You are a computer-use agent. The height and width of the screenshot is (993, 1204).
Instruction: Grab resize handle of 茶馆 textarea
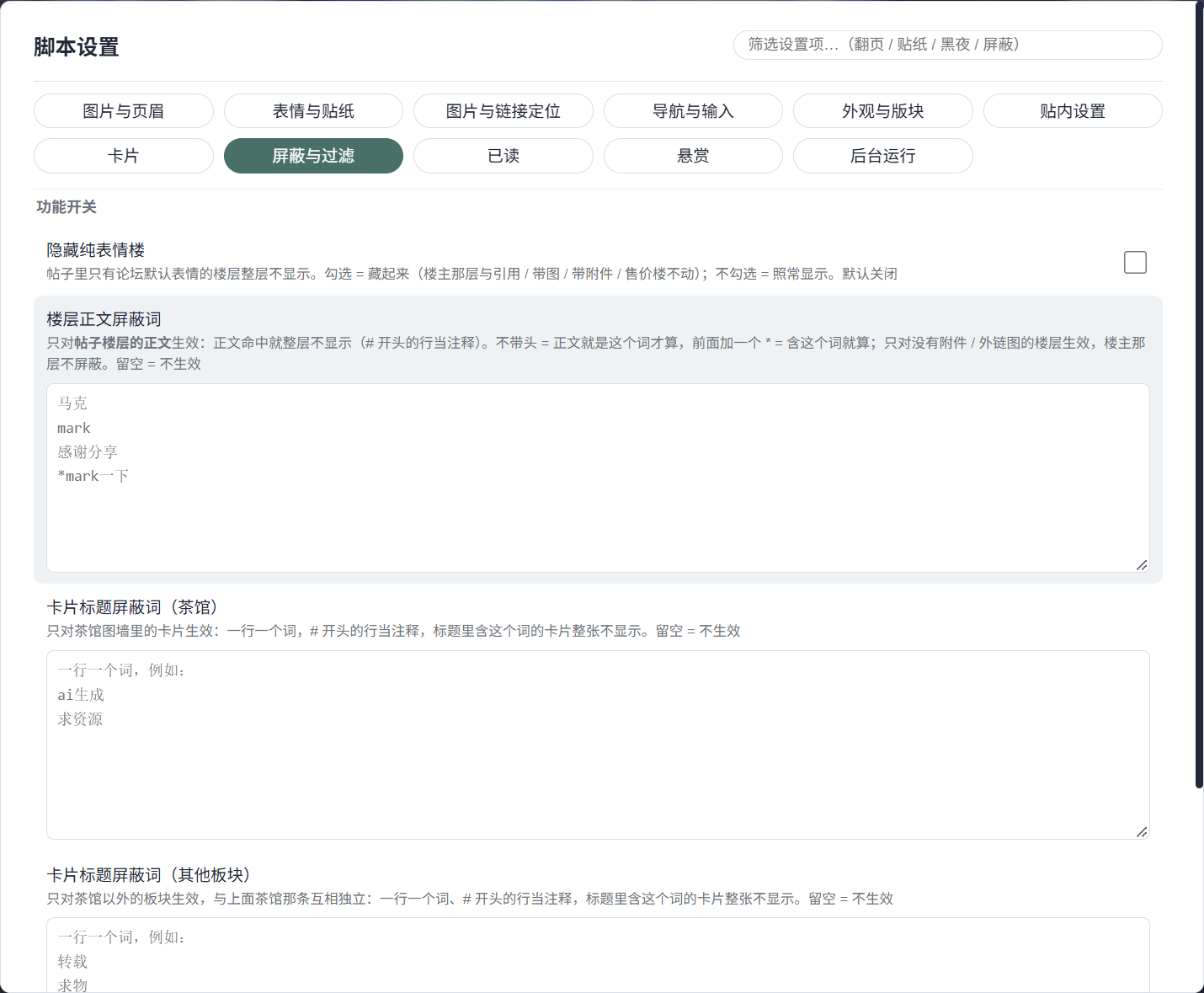[1142, 832]
